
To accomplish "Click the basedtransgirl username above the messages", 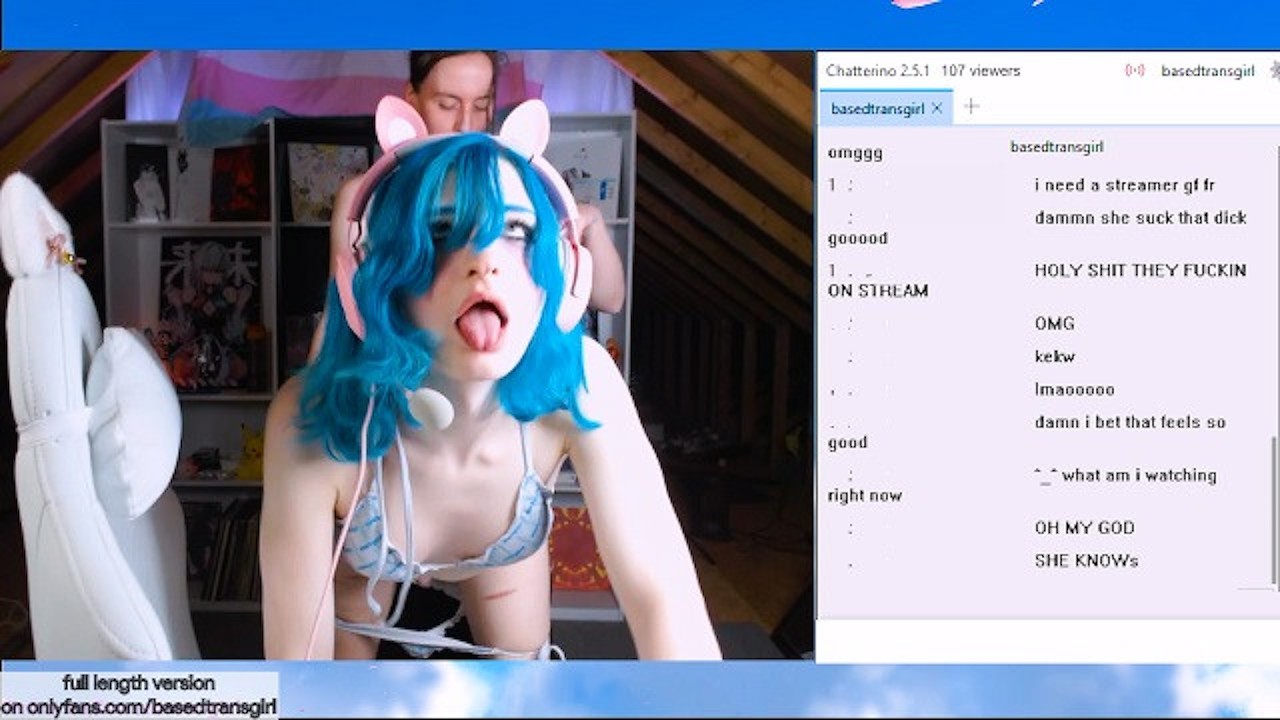I will click(1056, 147).
